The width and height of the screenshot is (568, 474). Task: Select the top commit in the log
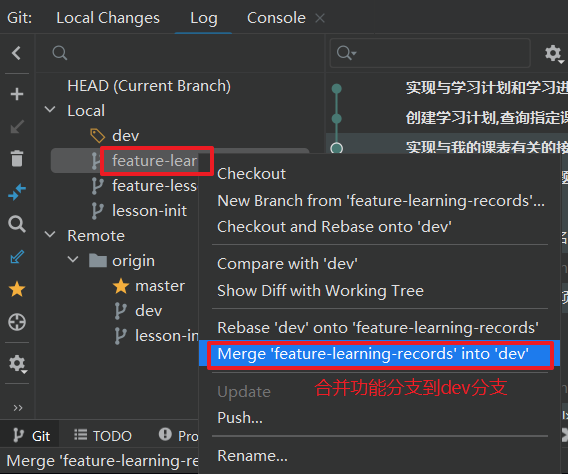pos(486,88)
